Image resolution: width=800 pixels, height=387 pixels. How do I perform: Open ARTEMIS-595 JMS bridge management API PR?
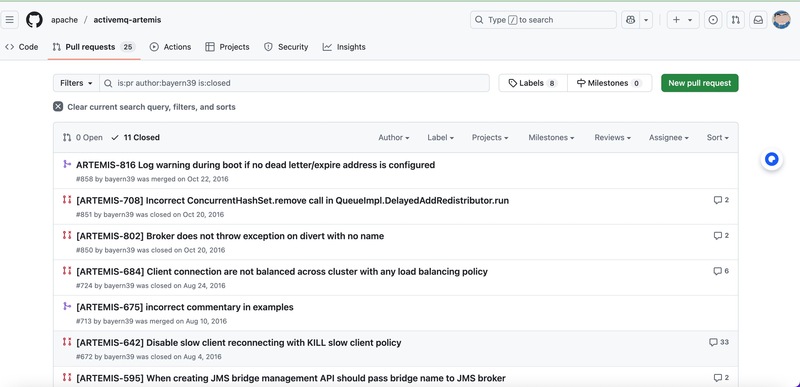(291, 378)
